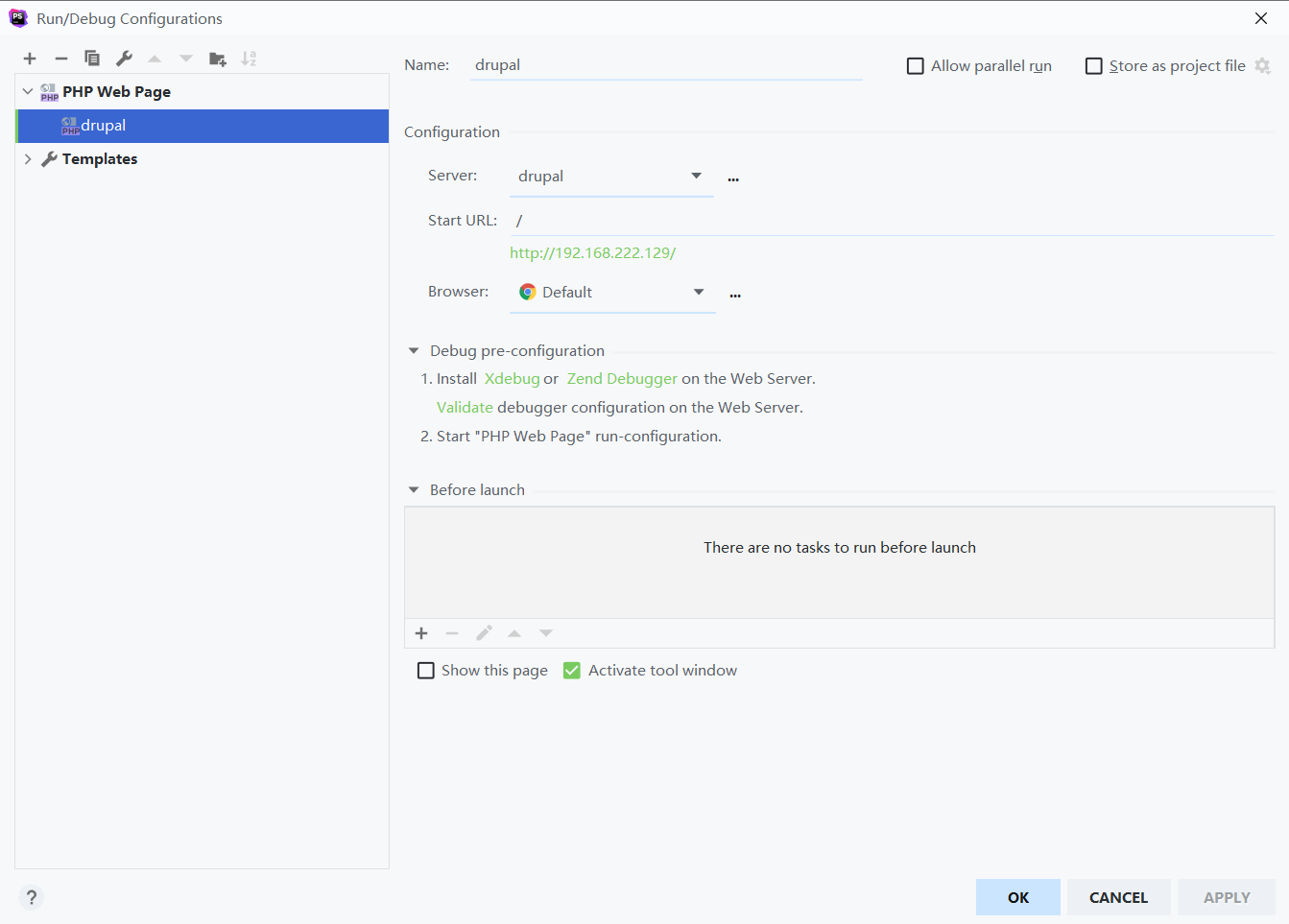The image size is (1289, 924).
Task: Open gear settings beside Store as project file
Action: tap(1262, 65)
